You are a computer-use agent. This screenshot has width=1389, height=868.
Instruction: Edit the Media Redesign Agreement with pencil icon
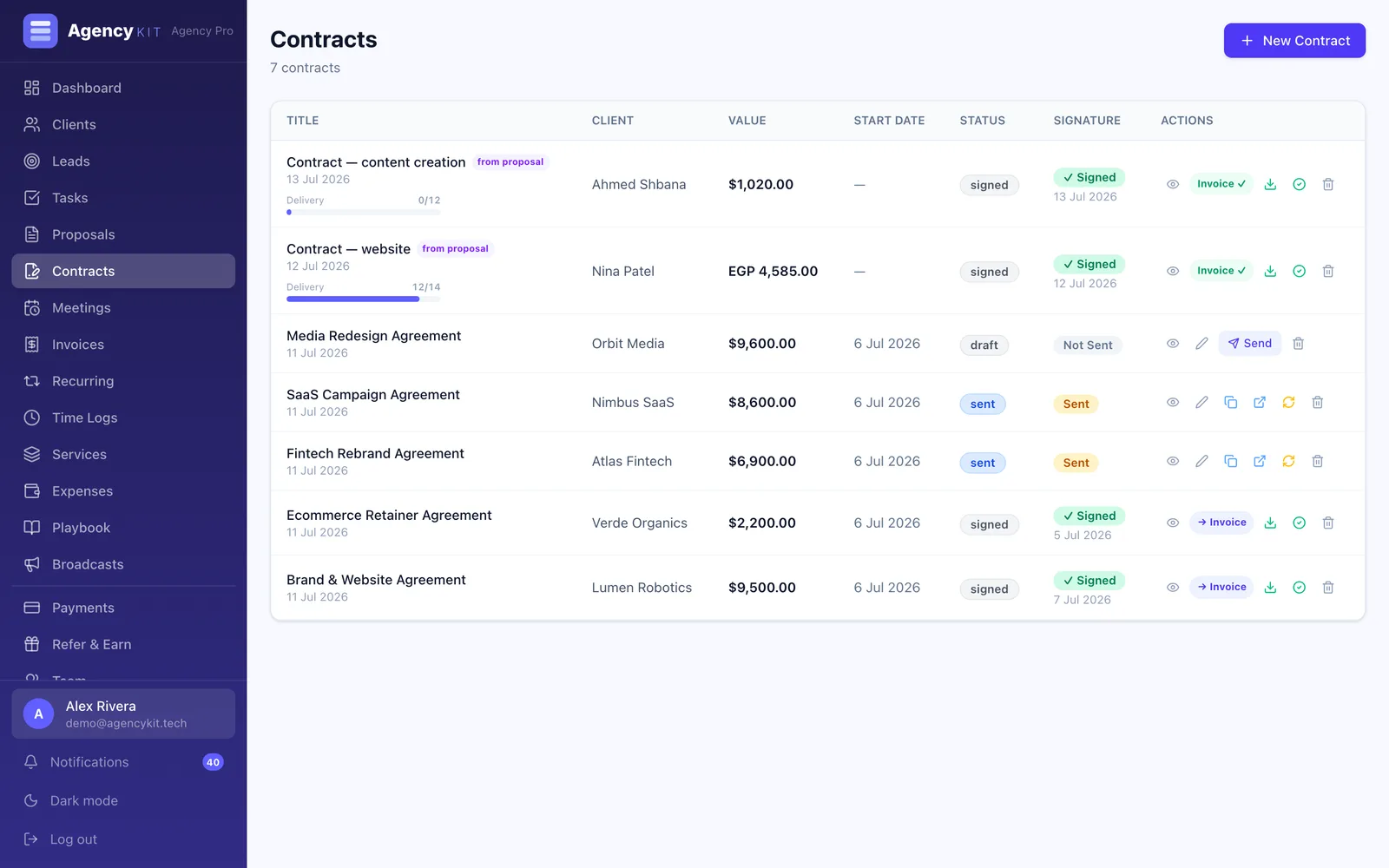click(x=1201, y=344)
